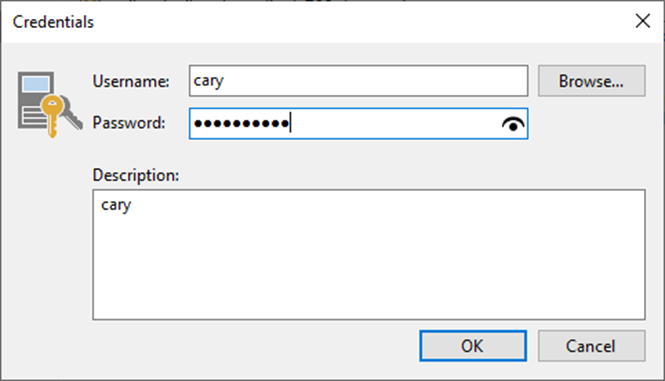Image resolution: width=665 pixels, height=381 pixels.
Task: Click the Description: label
Action: [x=136, y=175]
